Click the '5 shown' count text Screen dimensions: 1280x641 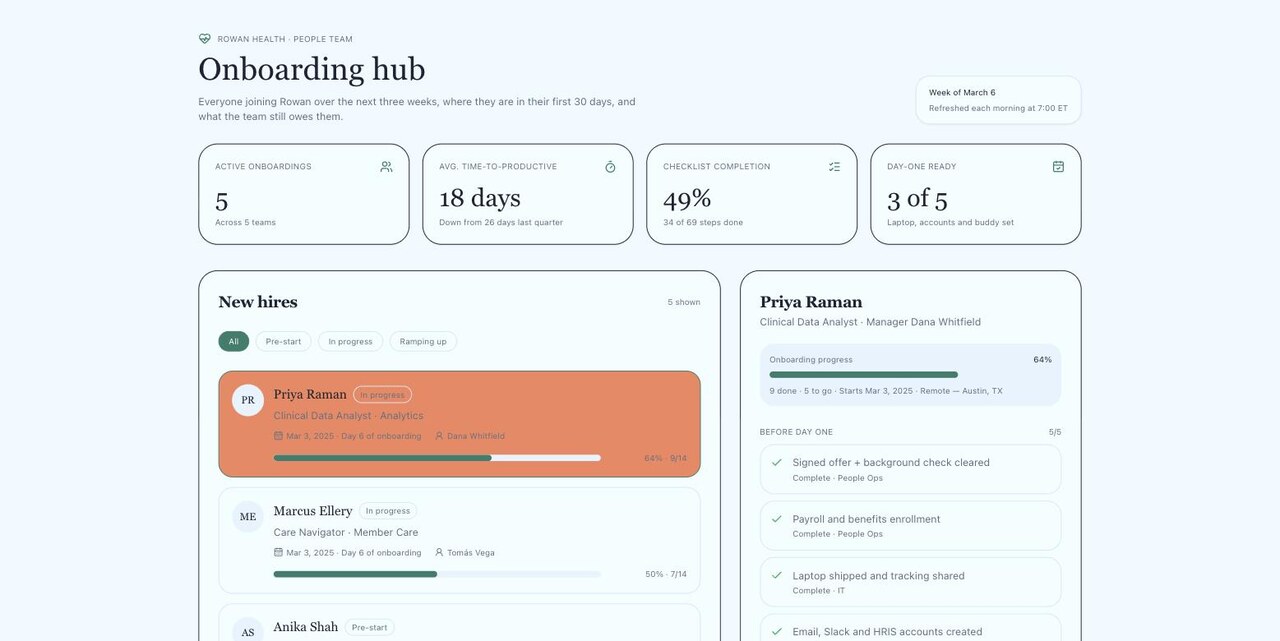[x=684, y=302]
